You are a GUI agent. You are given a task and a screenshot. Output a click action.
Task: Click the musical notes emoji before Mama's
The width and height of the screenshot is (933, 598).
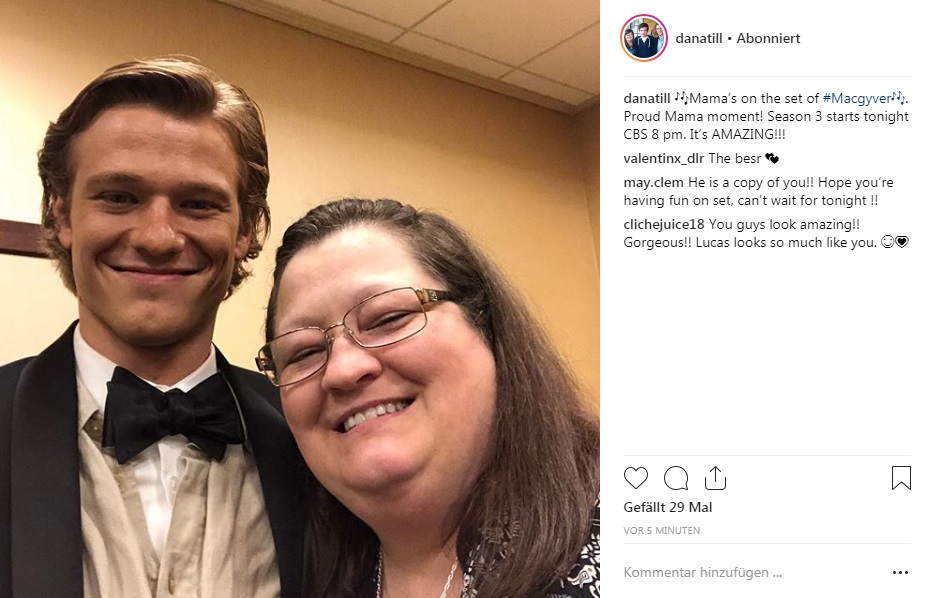coord(681,98)
